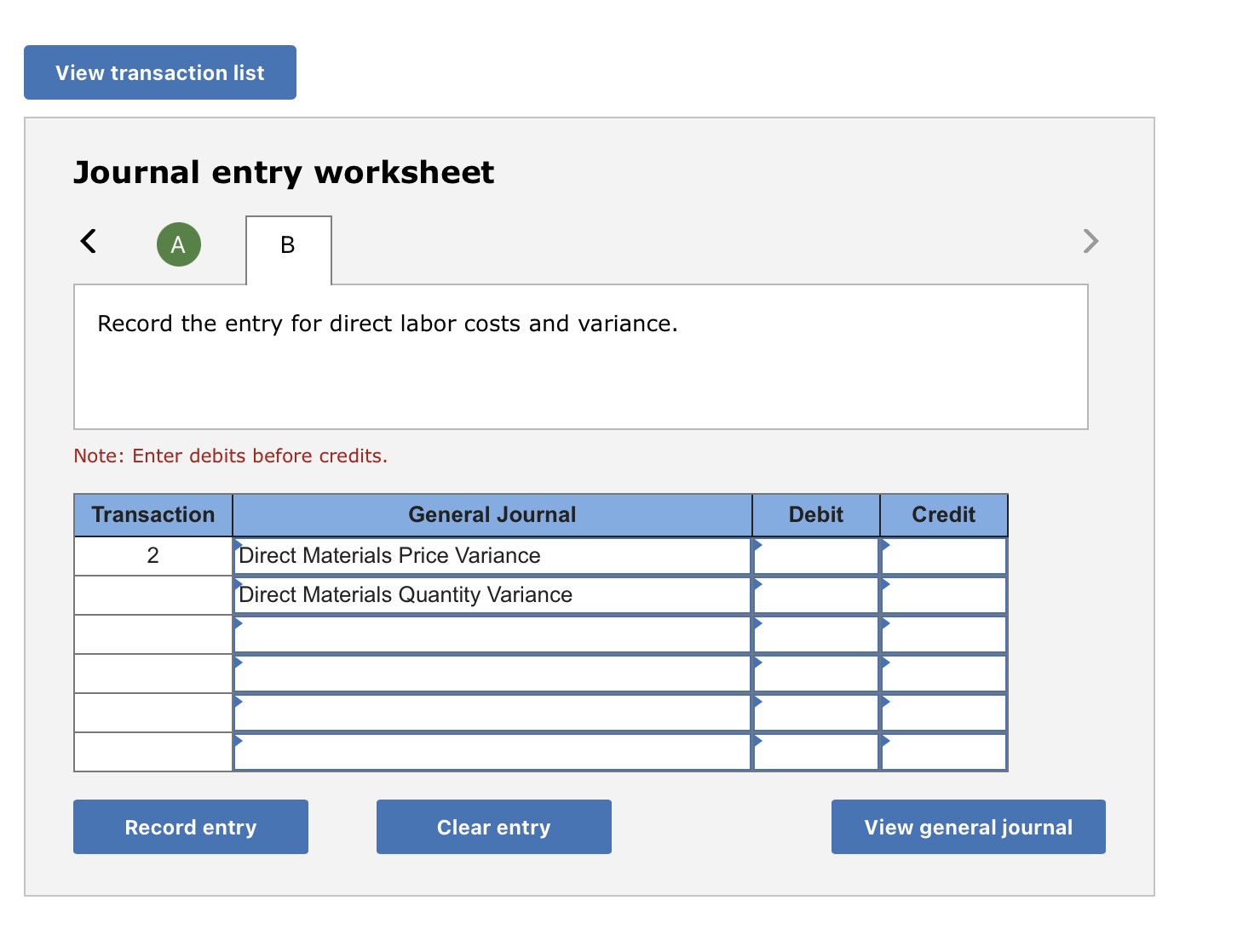Open third row General Journal account dropdown
Screen dimensions: 1243x952
click(492, 634)
